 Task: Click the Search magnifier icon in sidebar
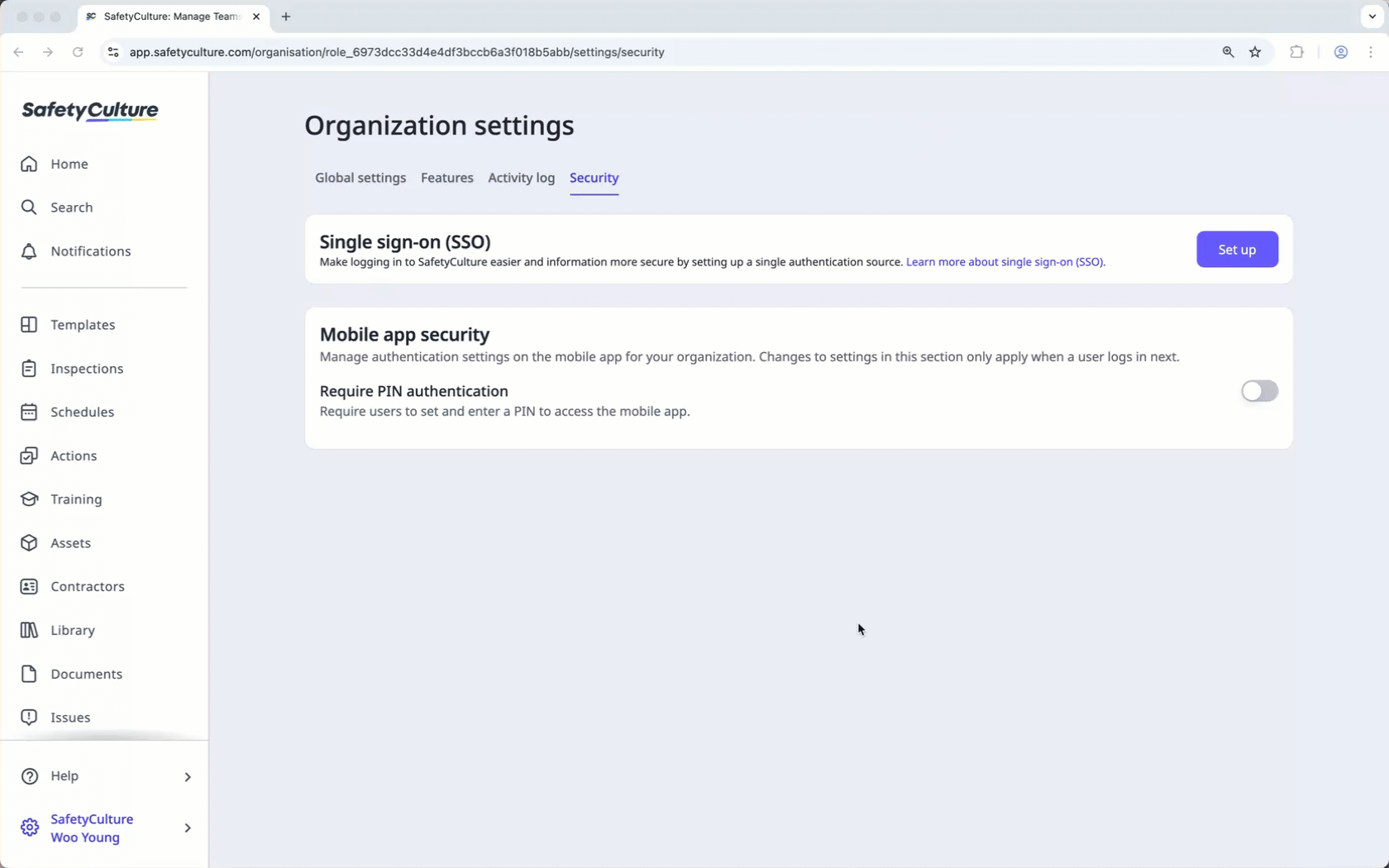[29, 207]
